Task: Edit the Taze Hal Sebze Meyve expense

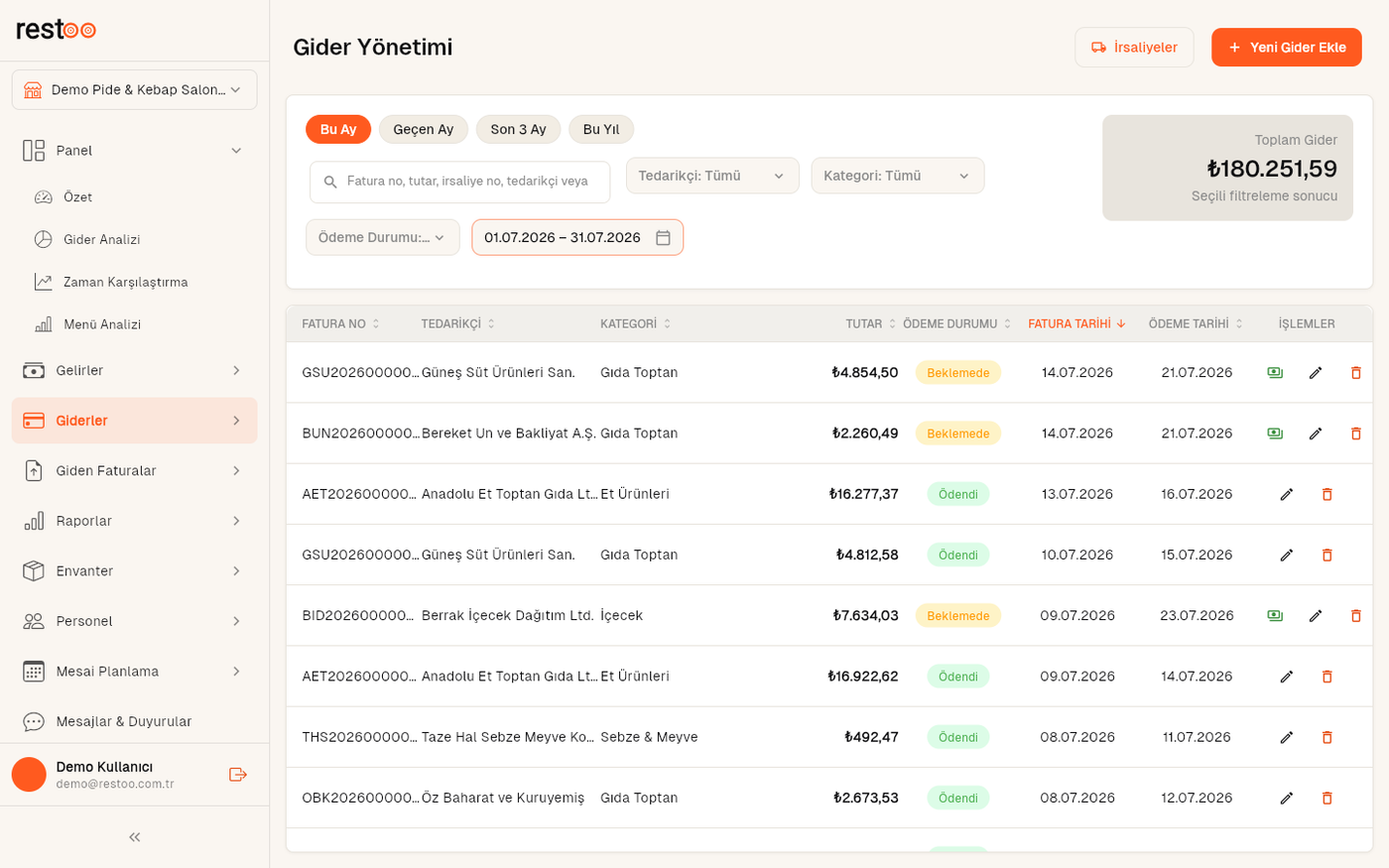Action: click(x=1287, y=737)
